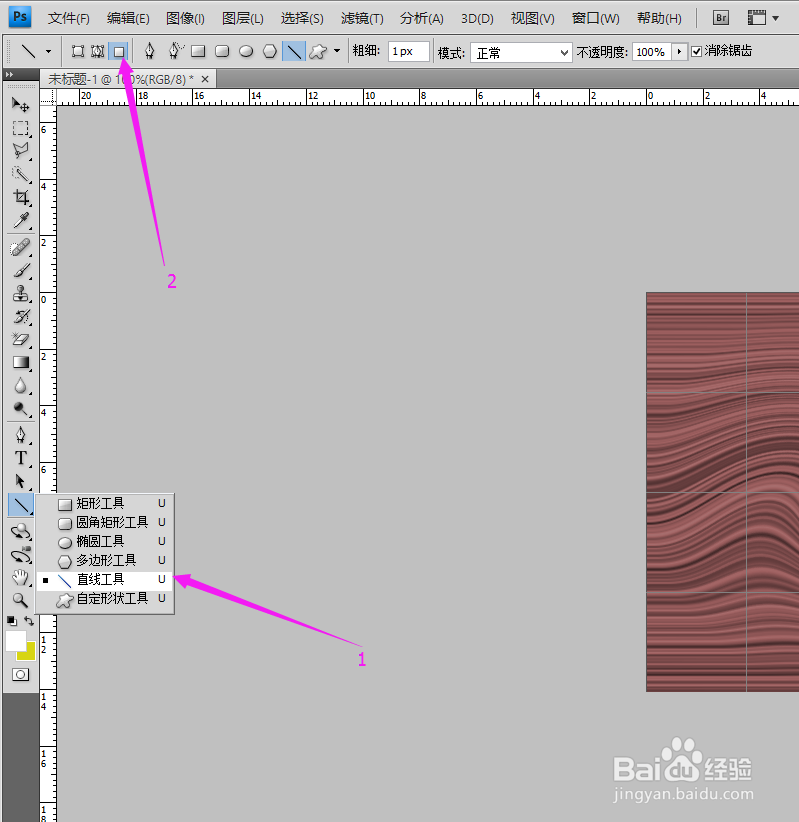
Task: Select the Clone Stamp tool
Action: coord(20,294)
